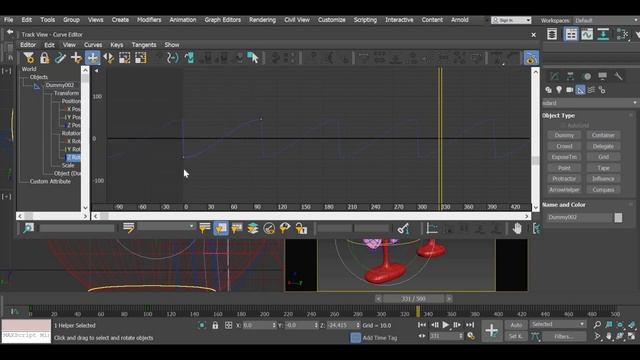This screenshot has width=640, height=360.
Task: Open the Rendering main menu
Action: [x=262, y=20]
